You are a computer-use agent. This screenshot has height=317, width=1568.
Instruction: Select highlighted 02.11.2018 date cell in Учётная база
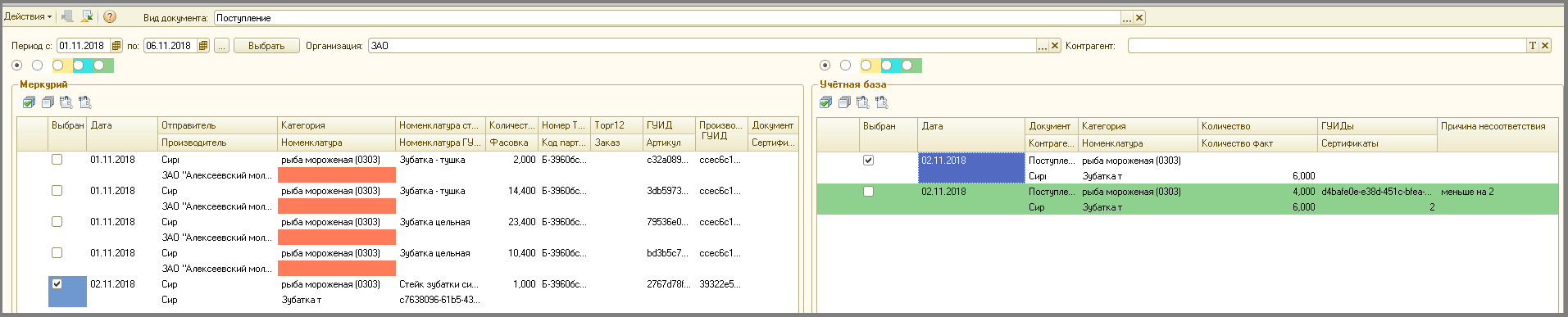point(971,168)
